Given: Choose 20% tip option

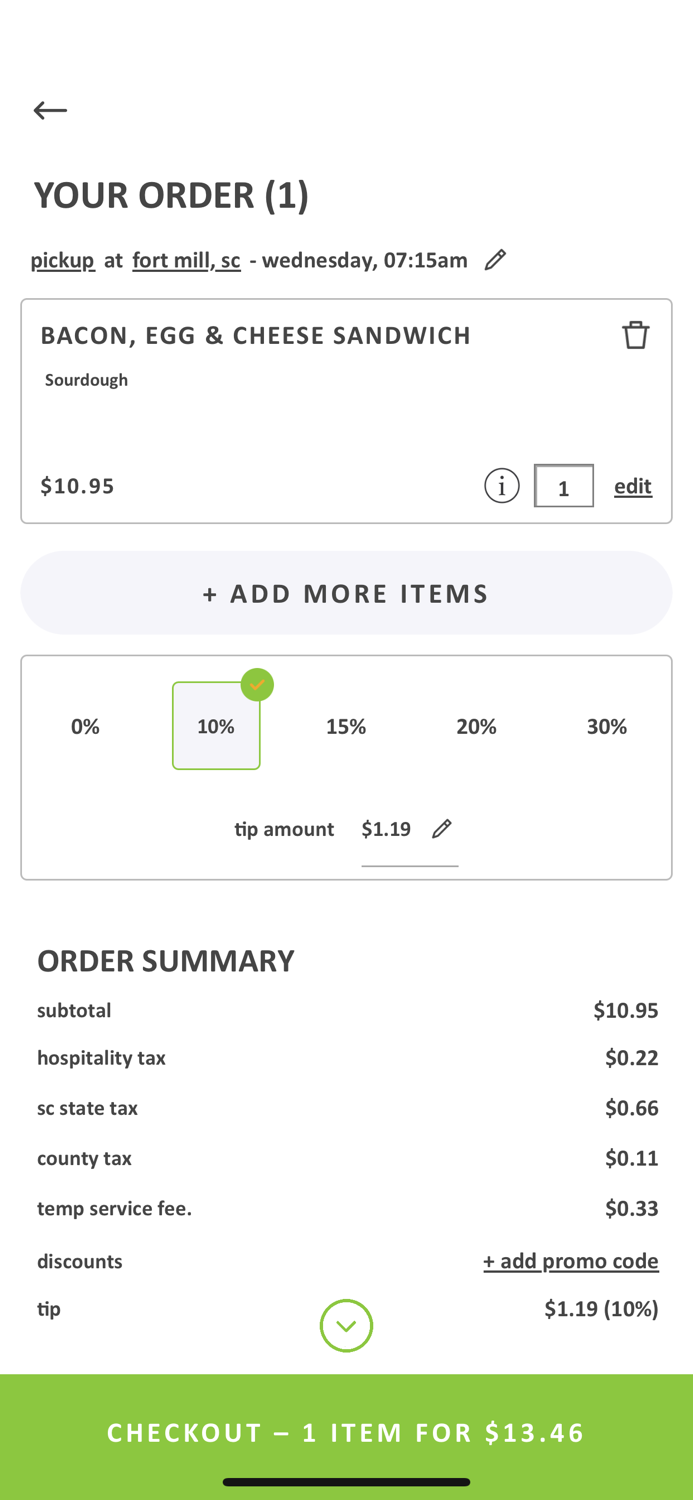Looking at the screenshot, I should coord(476,727).
